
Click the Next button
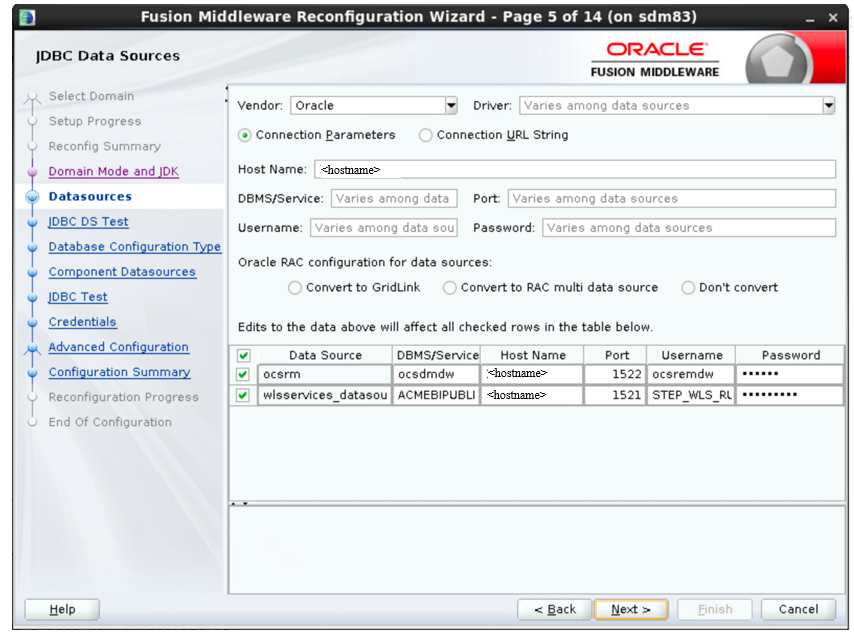(x=631, y=610)
